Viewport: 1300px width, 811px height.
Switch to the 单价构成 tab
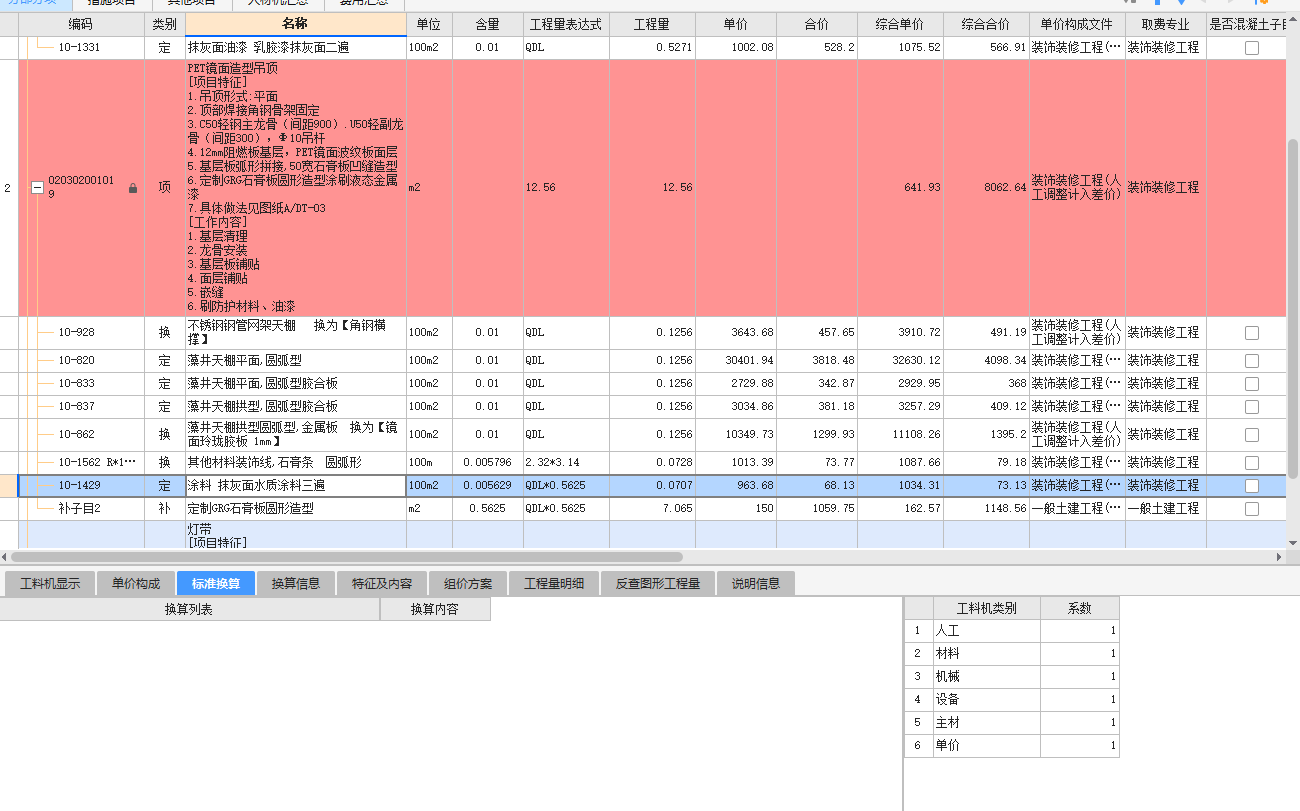(x=136, y=583)
